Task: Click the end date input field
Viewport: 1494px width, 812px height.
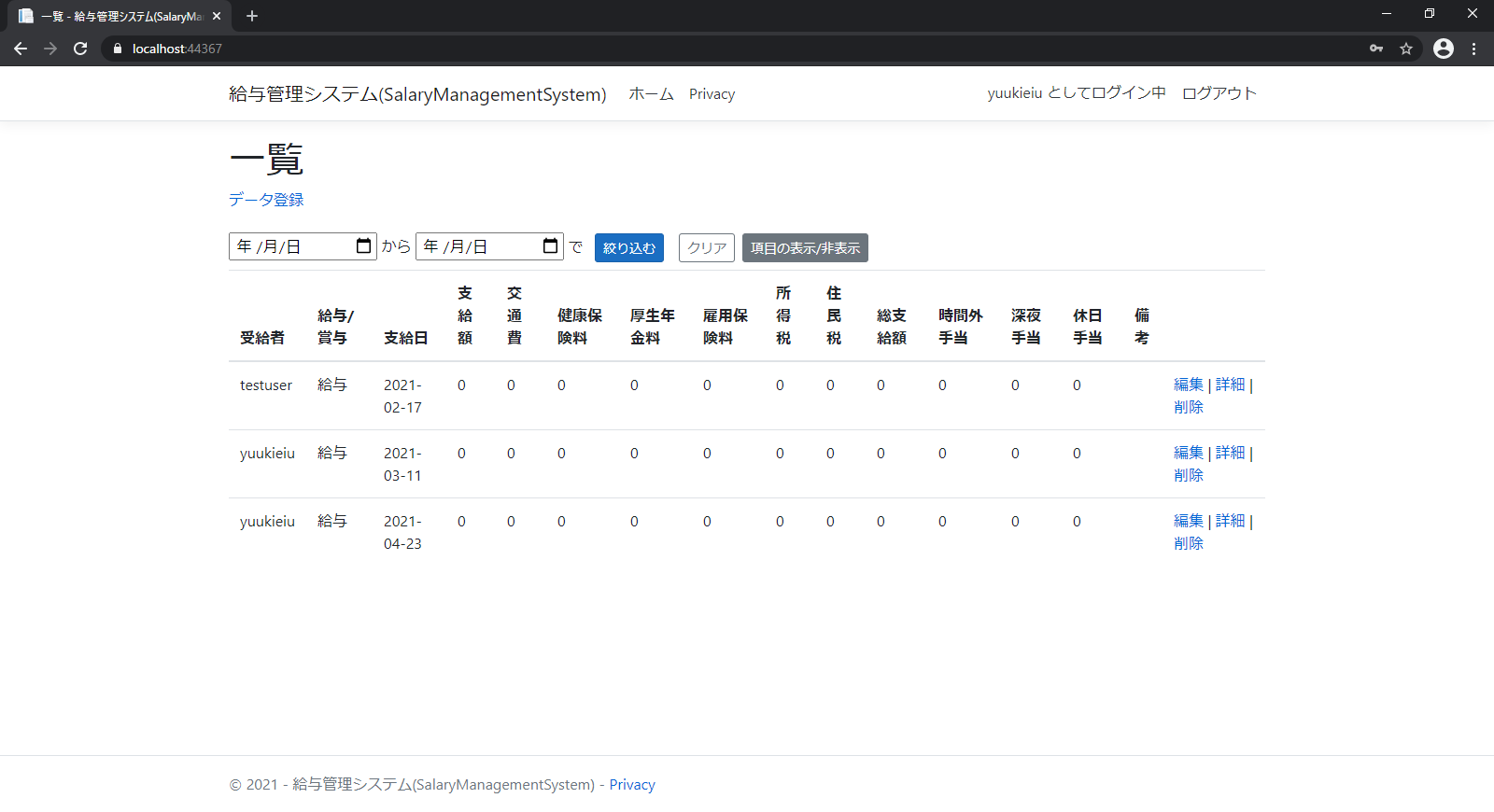Action: pyautogui.click(x=489, y=246)
